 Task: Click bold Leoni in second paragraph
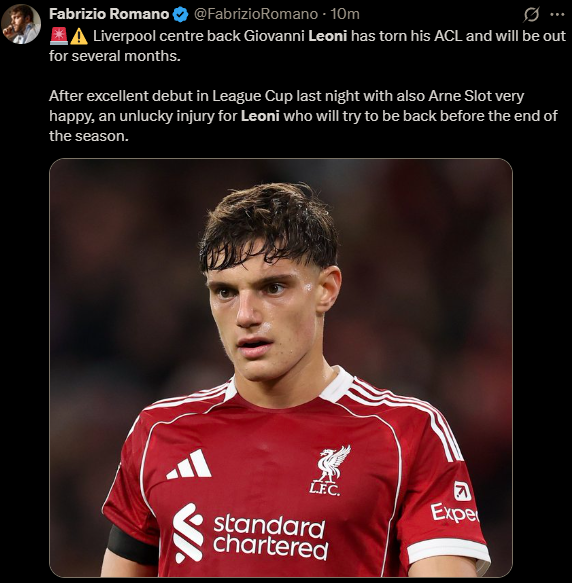pyautogui.click(x=260, y=116)
